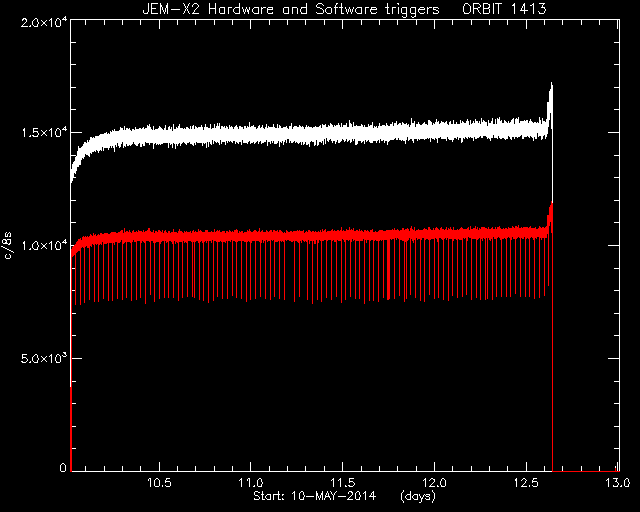Click the 12.5 x-axis tick label
This screenshot has width=640, height=512.
pos(527,483)
